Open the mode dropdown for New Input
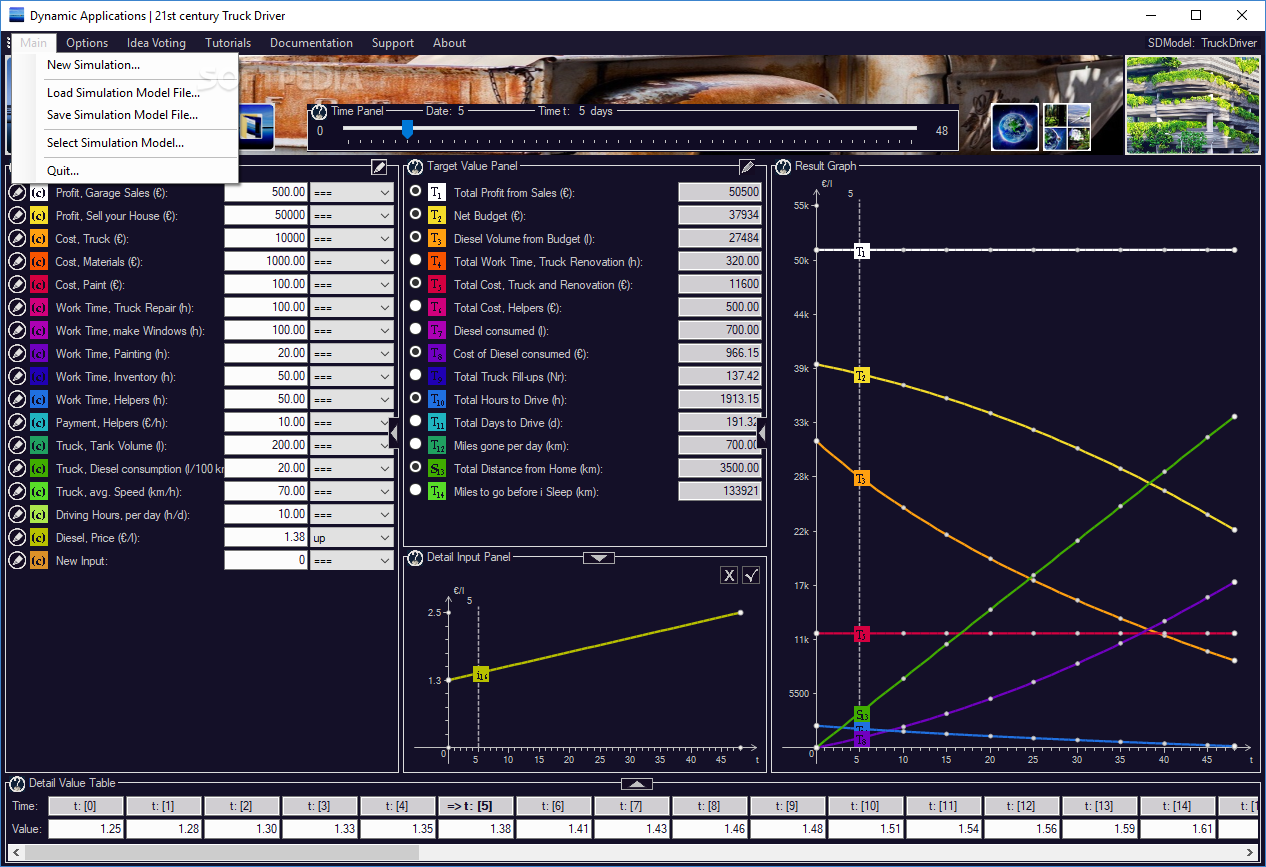Image resolution: width=1266 pixels, height=867 pixels. (351, 560)
